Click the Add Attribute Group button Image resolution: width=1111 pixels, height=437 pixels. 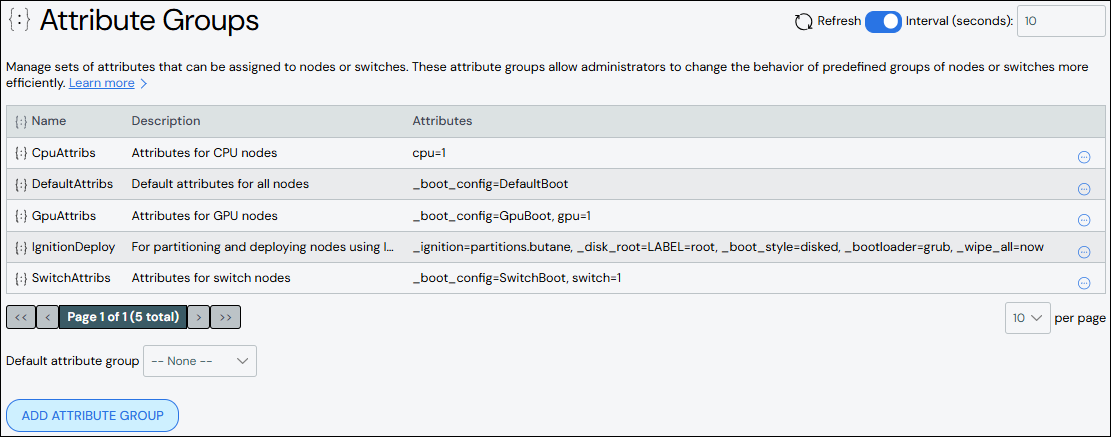pos(92,416)
